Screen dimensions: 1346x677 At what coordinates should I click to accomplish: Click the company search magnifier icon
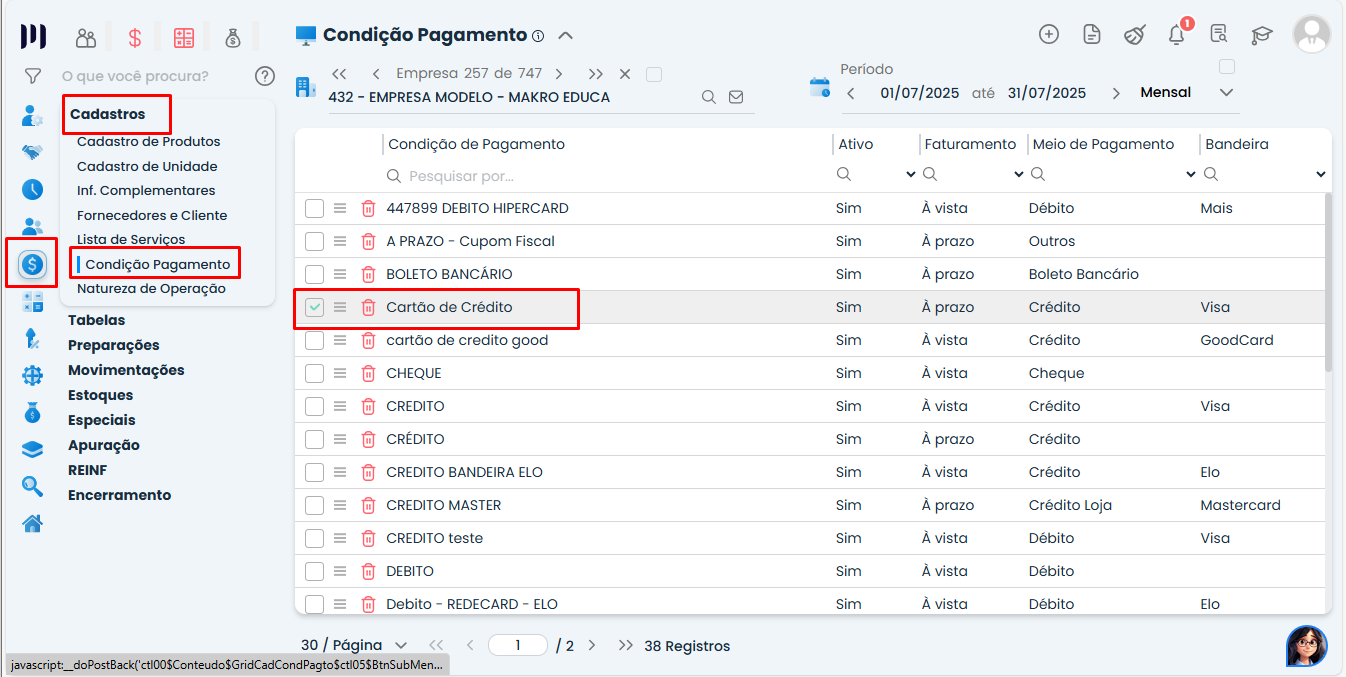[708, 97]
